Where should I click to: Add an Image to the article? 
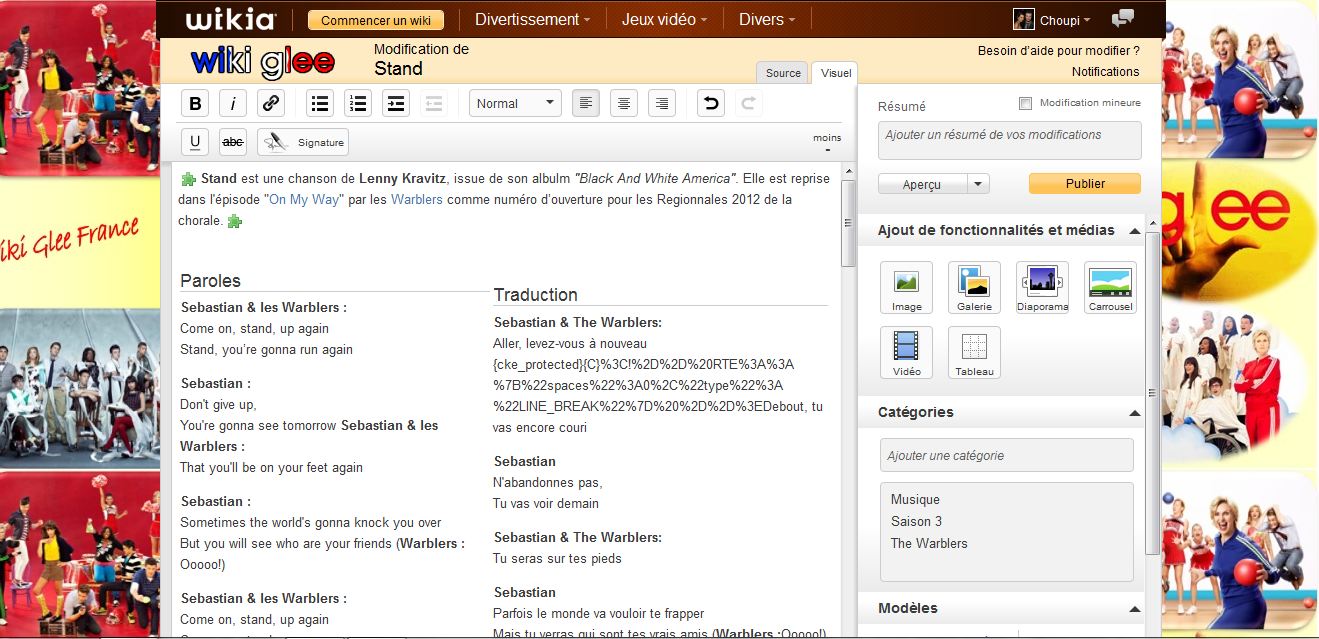pos(906,288)
